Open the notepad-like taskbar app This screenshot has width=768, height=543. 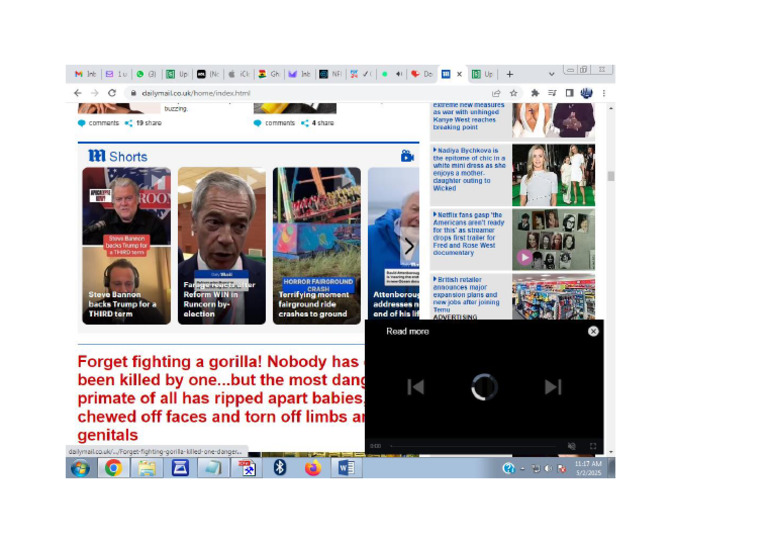[213, 469]
